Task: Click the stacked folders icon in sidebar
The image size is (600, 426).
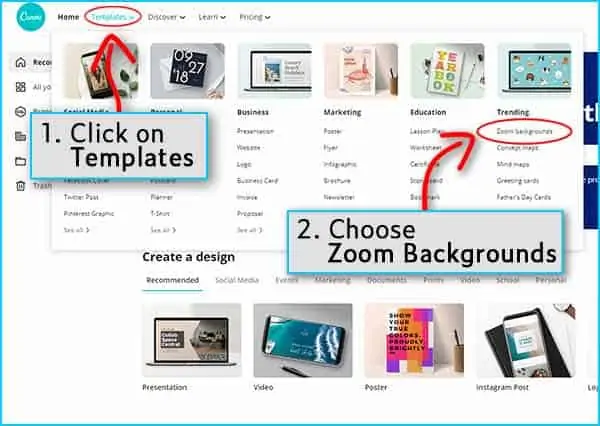Action: pos(21,136)
